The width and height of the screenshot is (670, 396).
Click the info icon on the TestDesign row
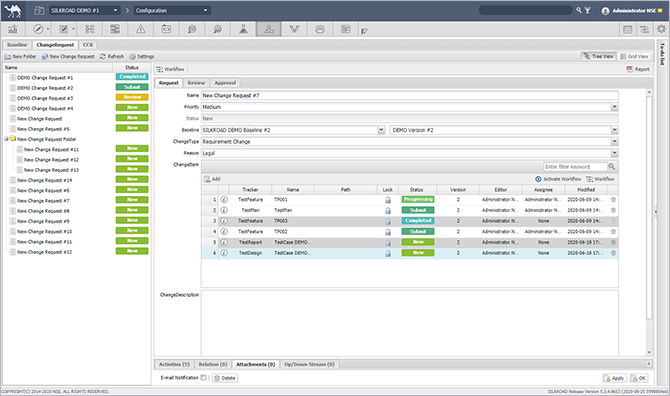tap(224, 253)
